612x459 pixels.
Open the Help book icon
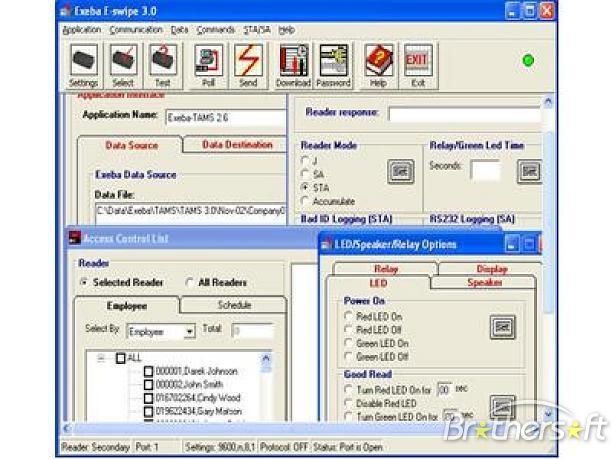[x=378, y=66]
